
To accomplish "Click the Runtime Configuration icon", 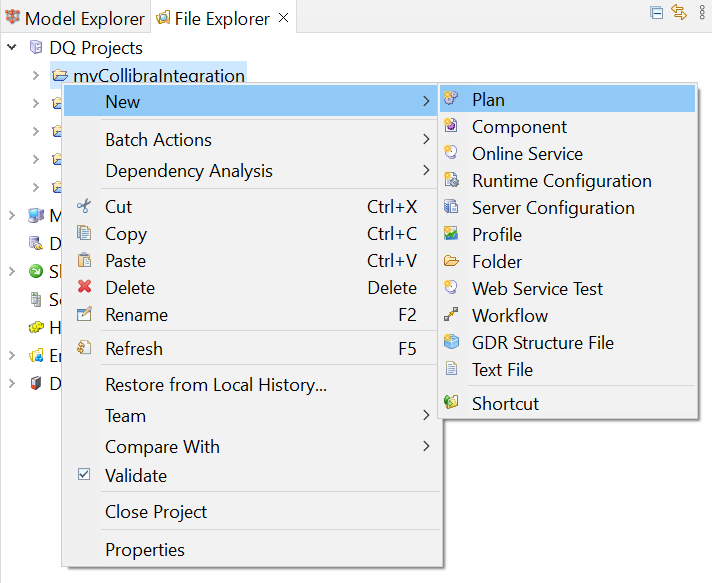I will pos(452,181).
